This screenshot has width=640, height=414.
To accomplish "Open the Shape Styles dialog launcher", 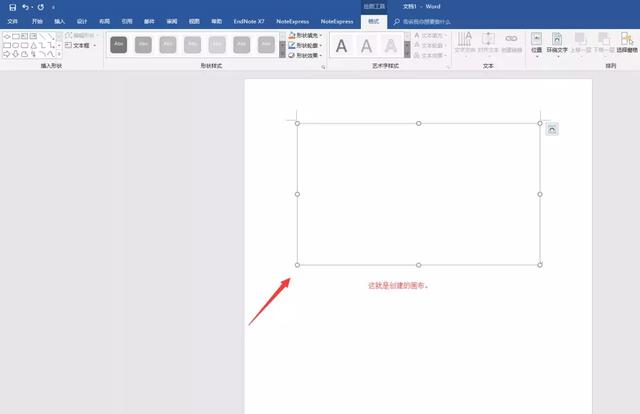I will 324,67.
